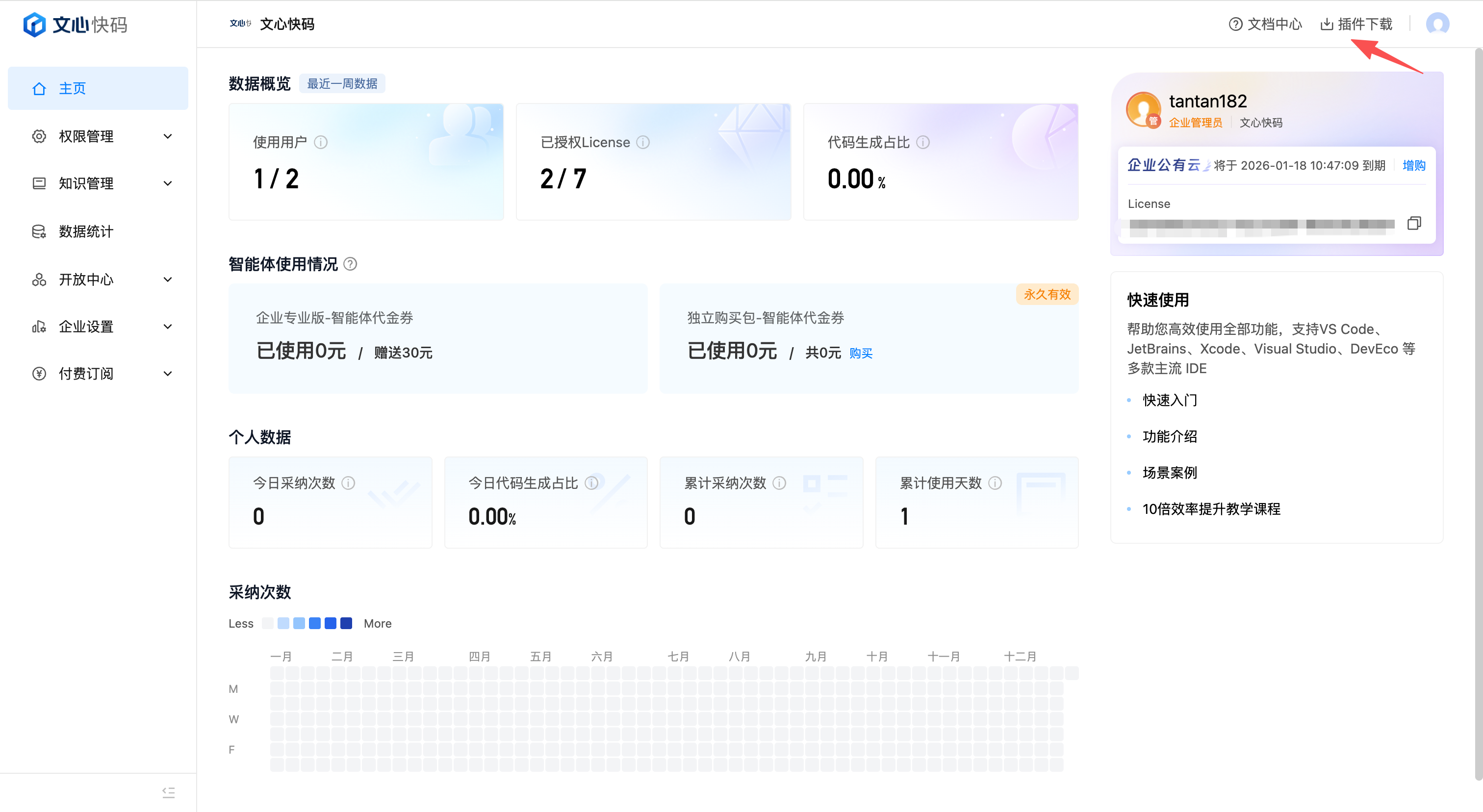Expand the 付费订阅 section
The height and width of the screenshot is (812, 1483).
pos(98,374)
